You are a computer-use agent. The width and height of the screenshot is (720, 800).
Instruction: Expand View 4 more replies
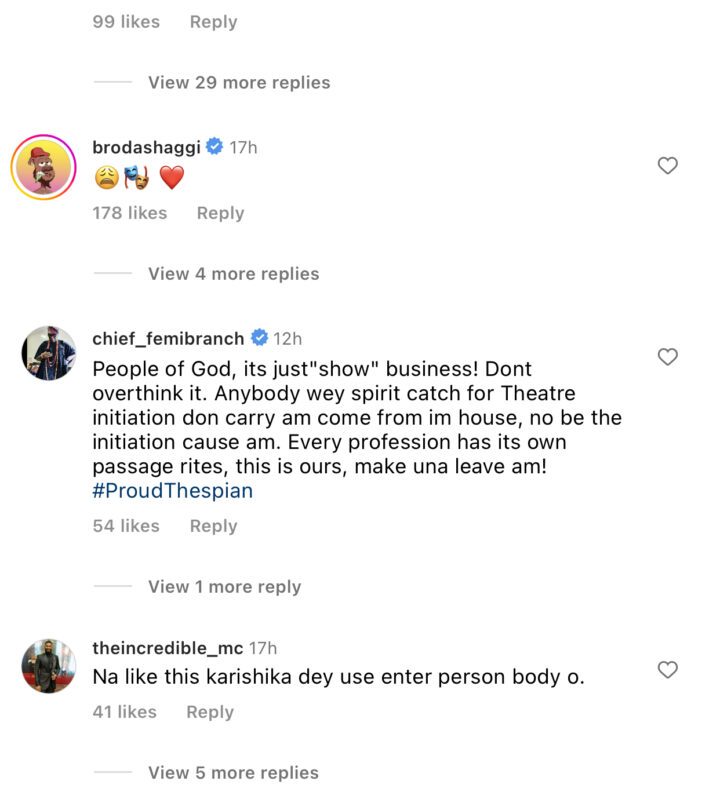[x=233, y=273]
